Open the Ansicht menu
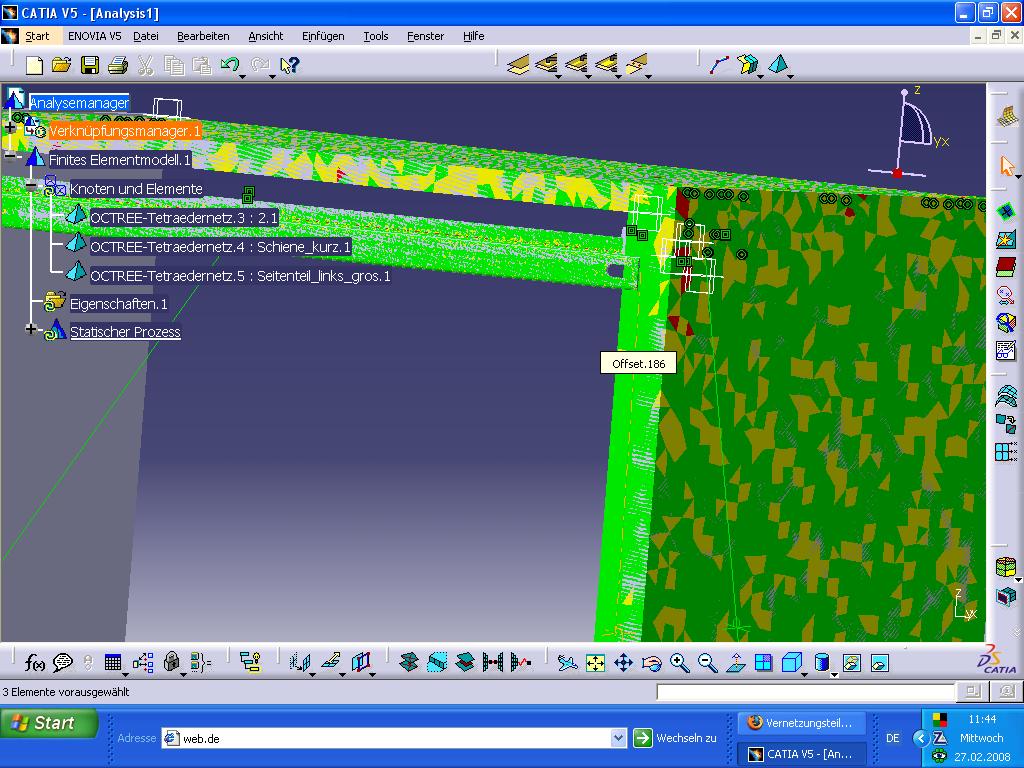Image resolution: width=1024 pixels, height=768 pixels. pyautogui.click(x=266, y=36)
